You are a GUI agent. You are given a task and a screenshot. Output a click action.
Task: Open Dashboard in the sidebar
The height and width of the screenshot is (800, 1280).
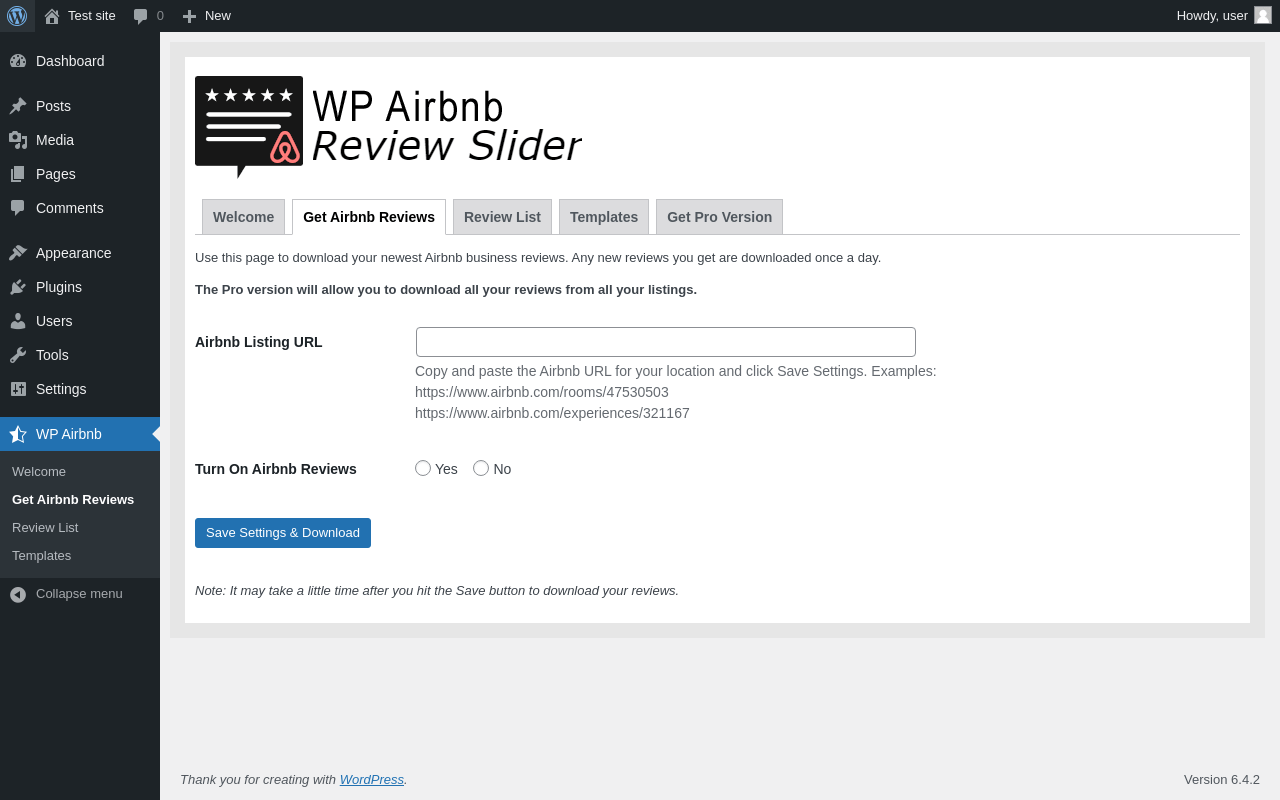(70, 61)
